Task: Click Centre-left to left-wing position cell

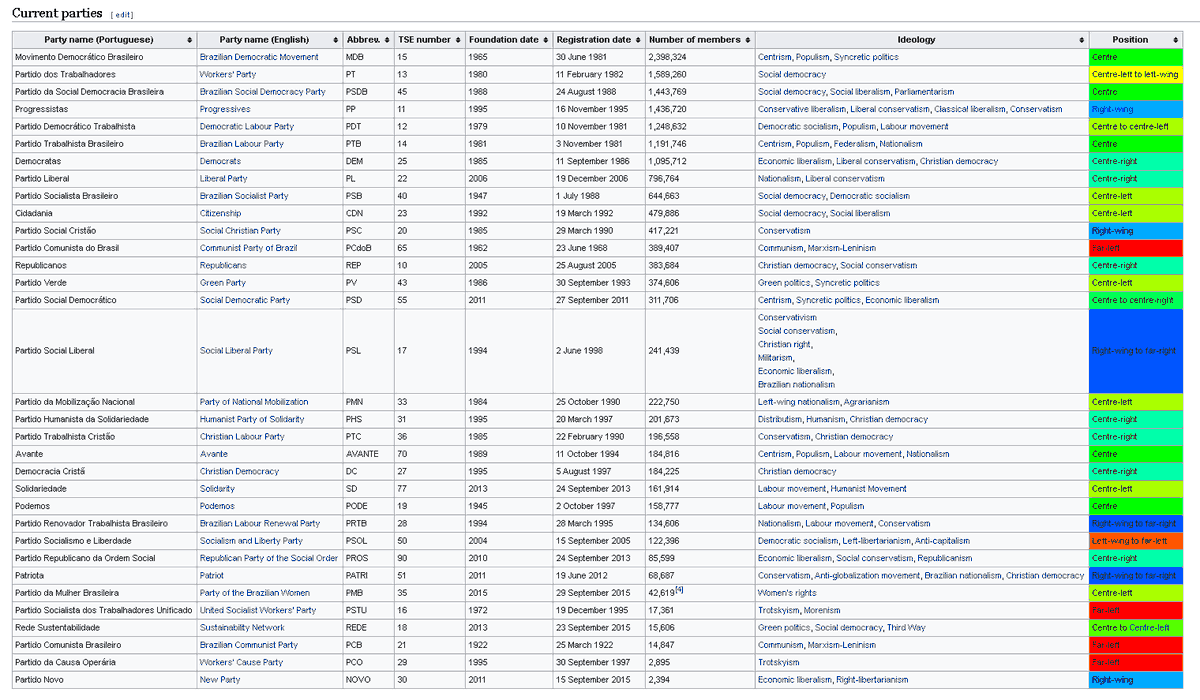Action: [x=1136, y=74]
